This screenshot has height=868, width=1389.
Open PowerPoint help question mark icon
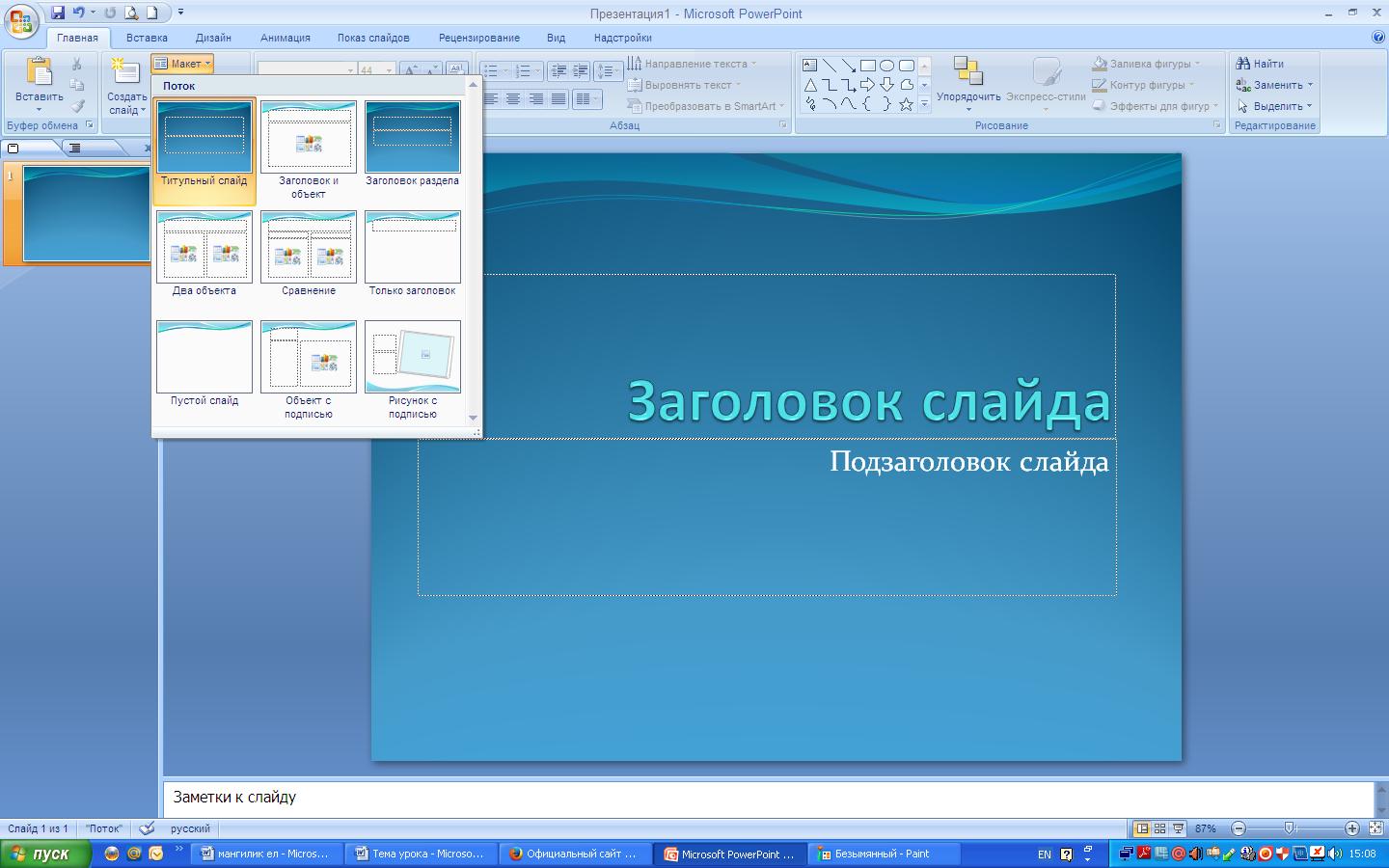(1377, 38)
